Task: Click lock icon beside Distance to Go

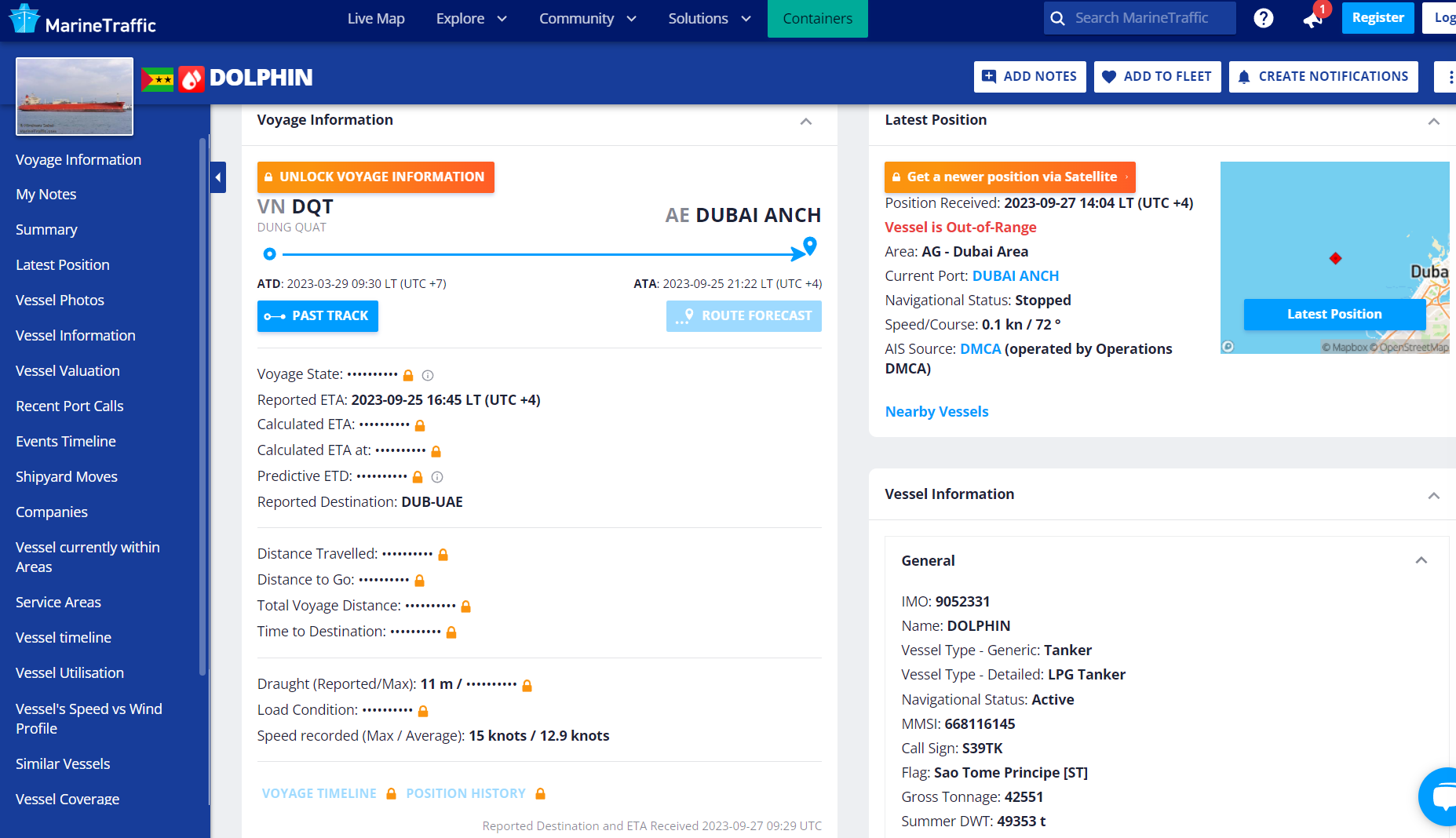Action: 419,581
